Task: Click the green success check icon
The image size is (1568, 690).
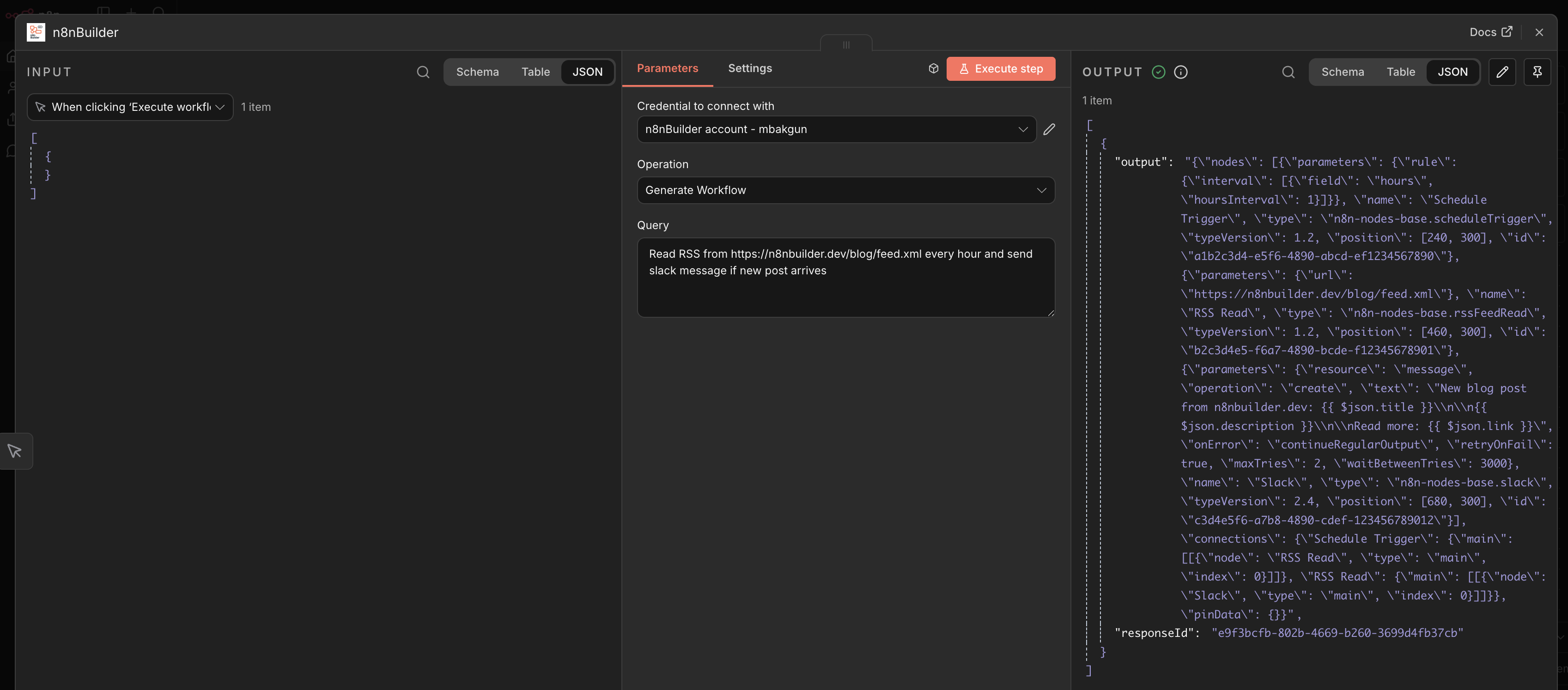Action: point(1158,72)
